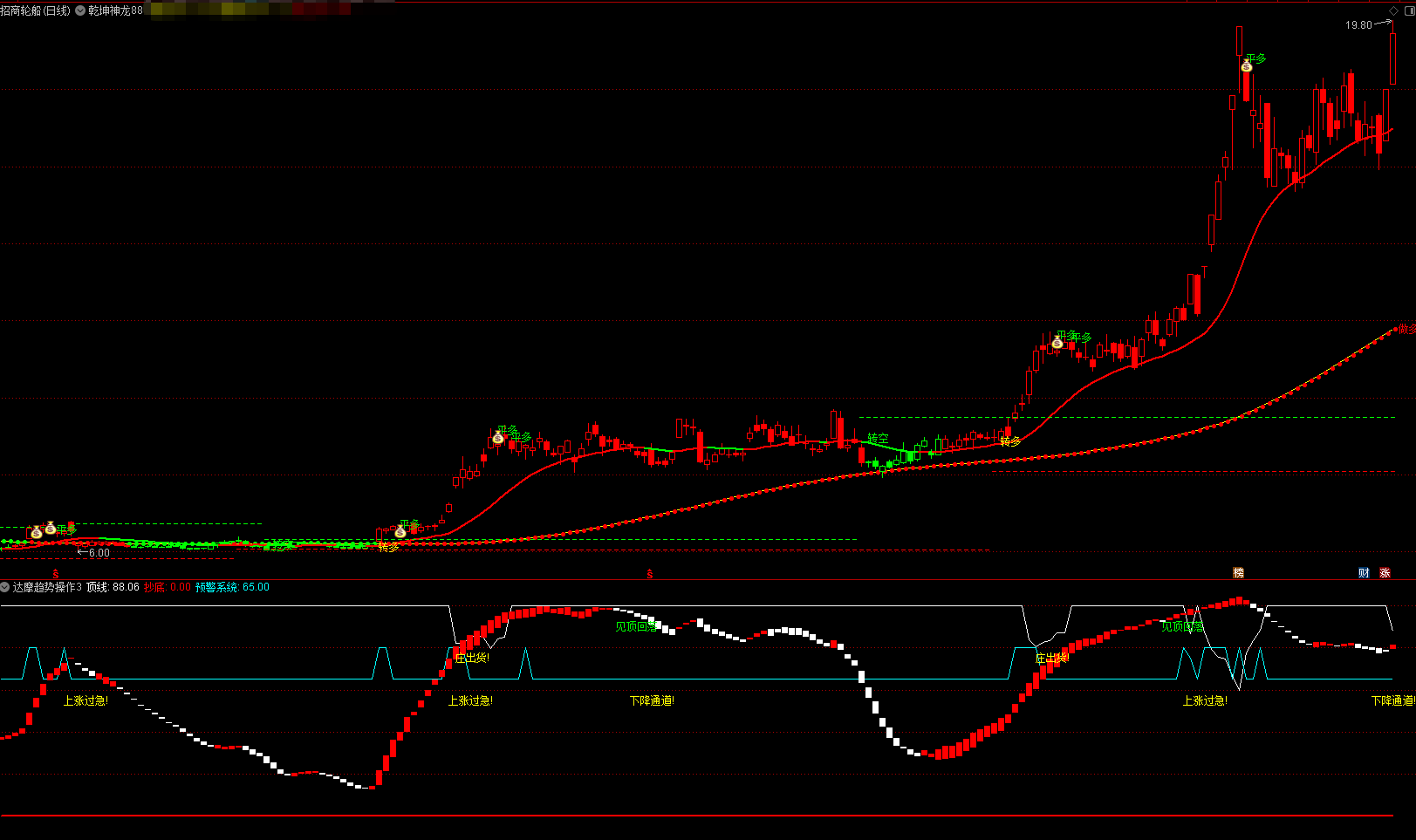The image size is (1416, 840).
Task: Click the money bag icon at 6.00 low
Action: [36, 532]
